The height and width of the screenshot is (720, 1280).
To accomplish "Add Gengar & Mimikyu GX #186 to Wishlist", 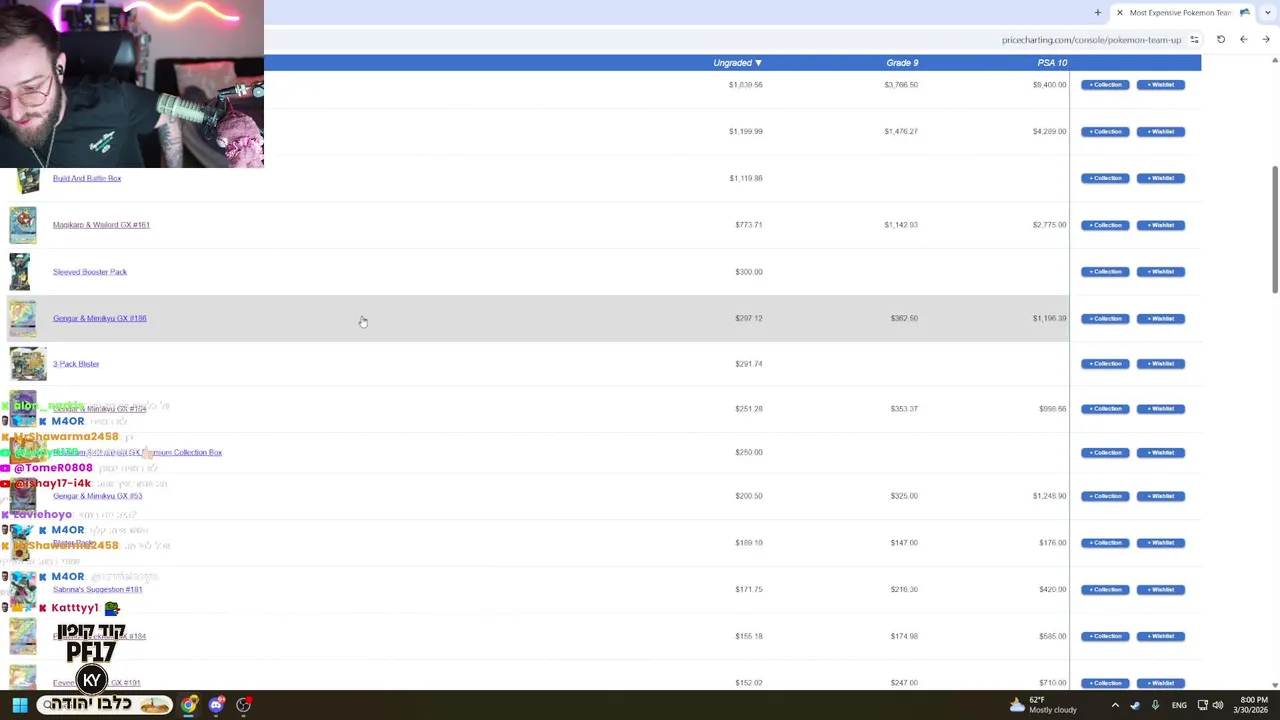I will click(1161, 319).
